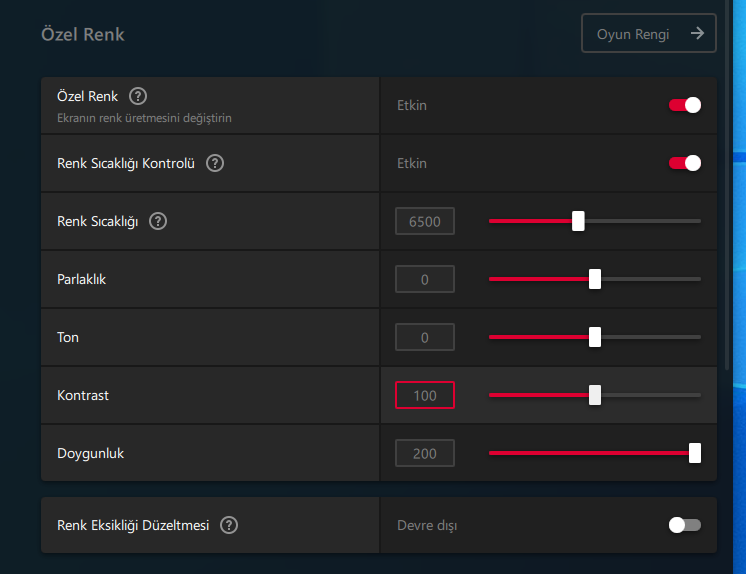Click the Kontrast slider handle

click(x=595, y=395)
